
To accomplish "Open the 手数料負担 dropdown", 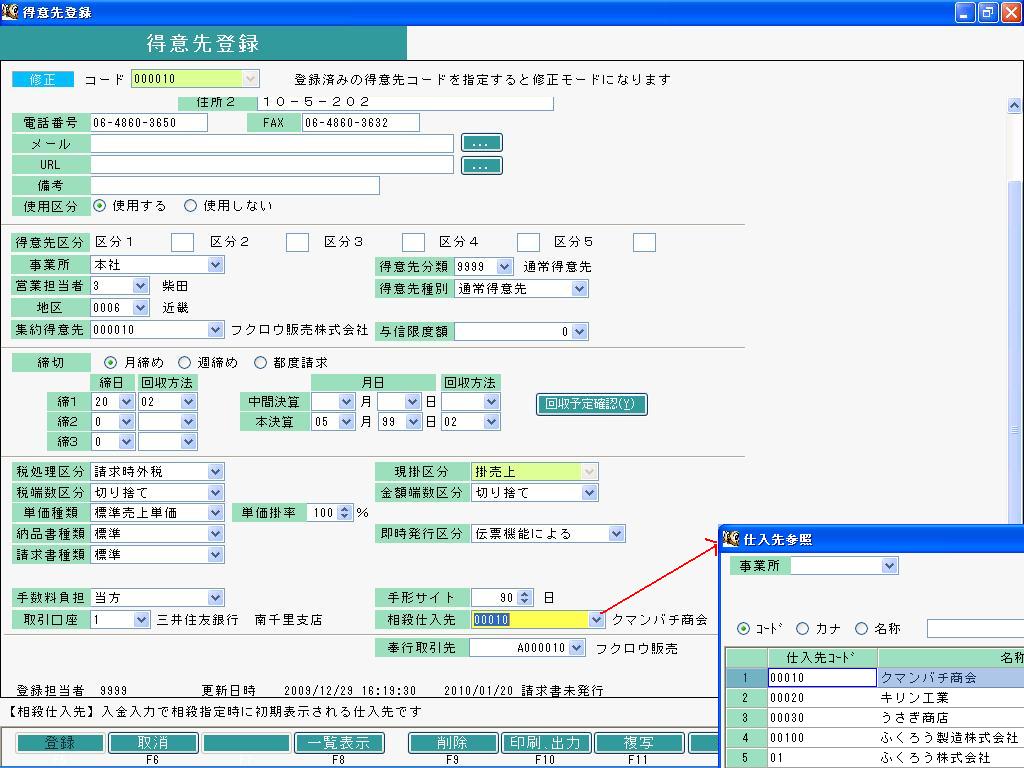I will coord(216,598).
